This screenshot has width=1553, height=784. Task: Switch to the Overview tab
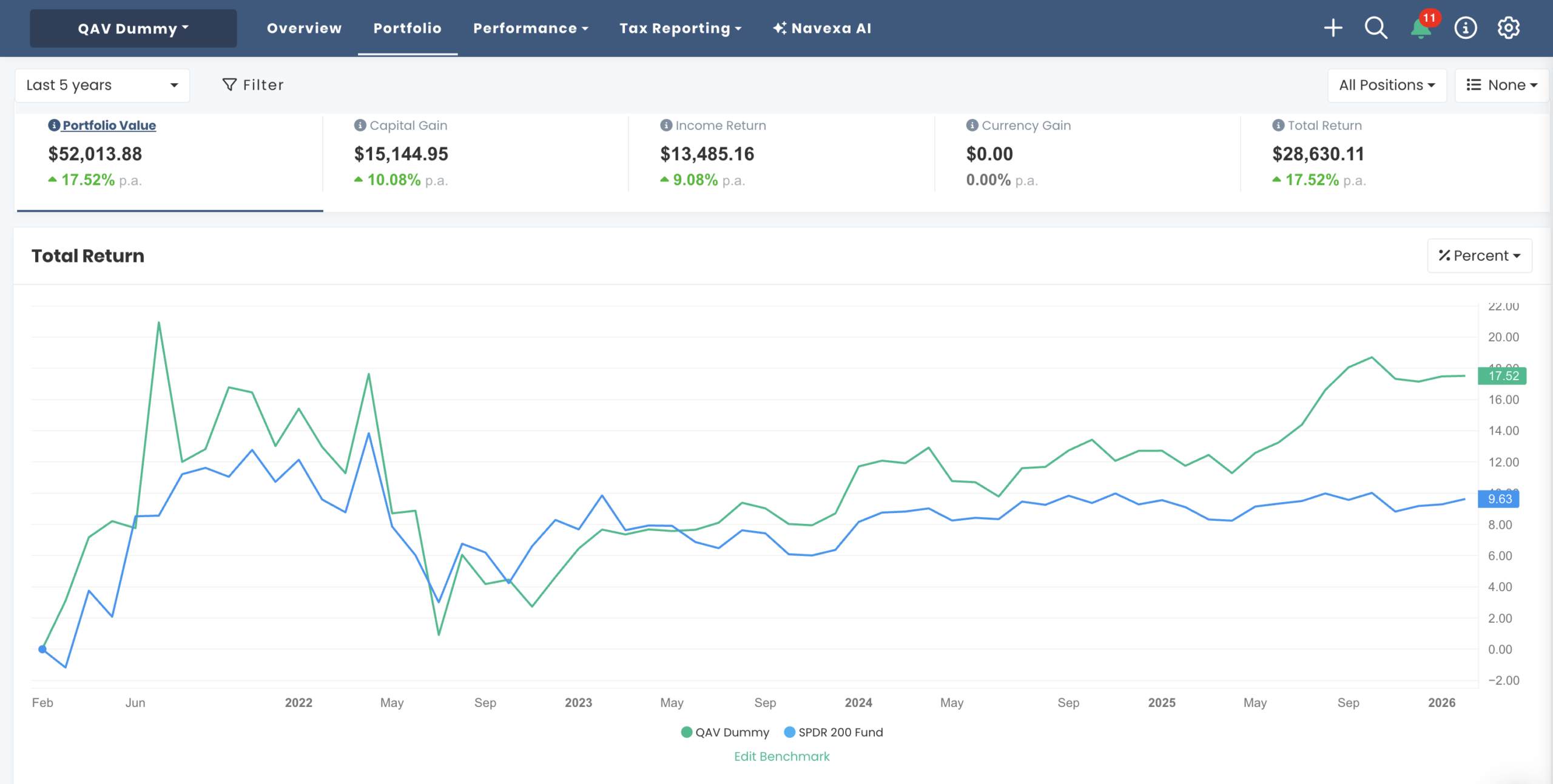click(304, 28)
